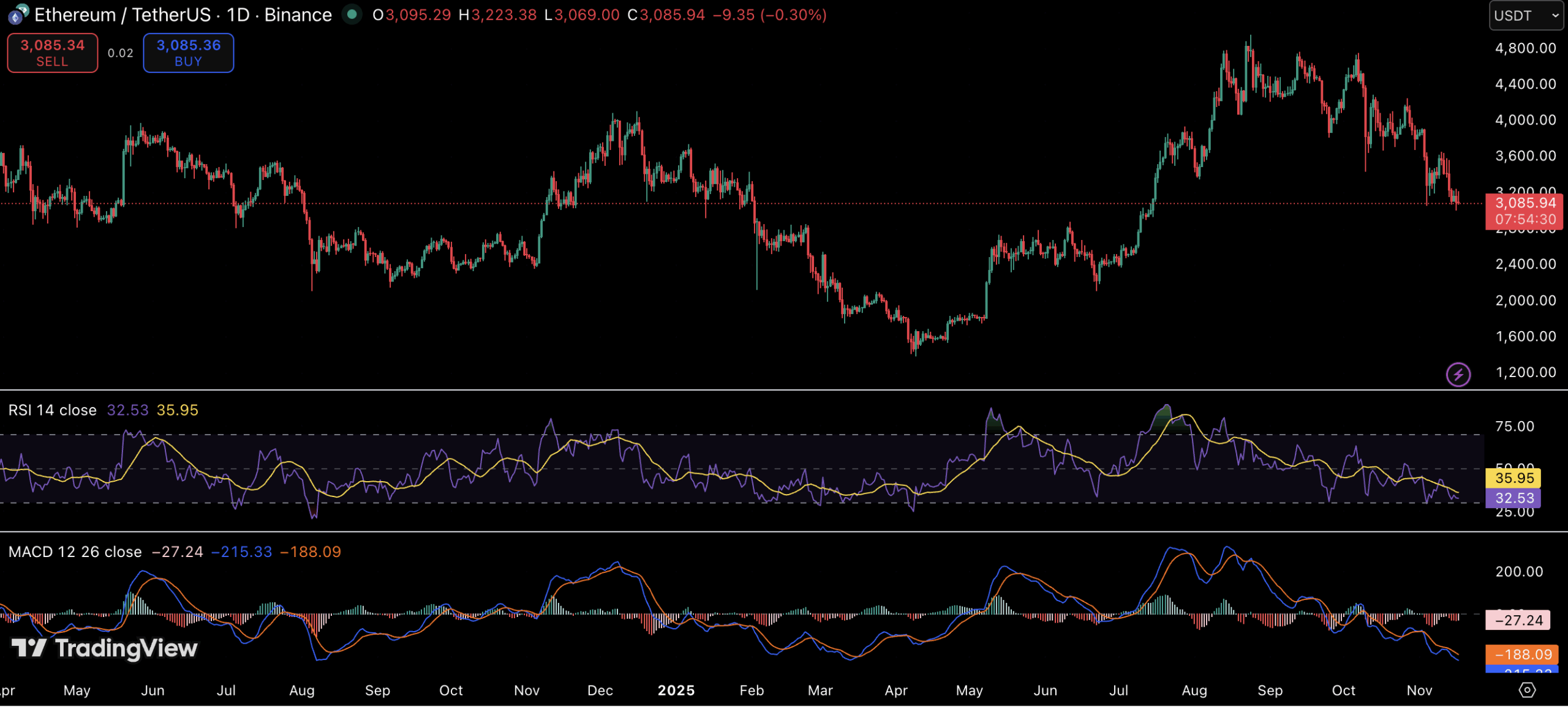The image size is (1568, 707).
Task: Click the MACD 12 26 close legend
Action: coord(75,552)
